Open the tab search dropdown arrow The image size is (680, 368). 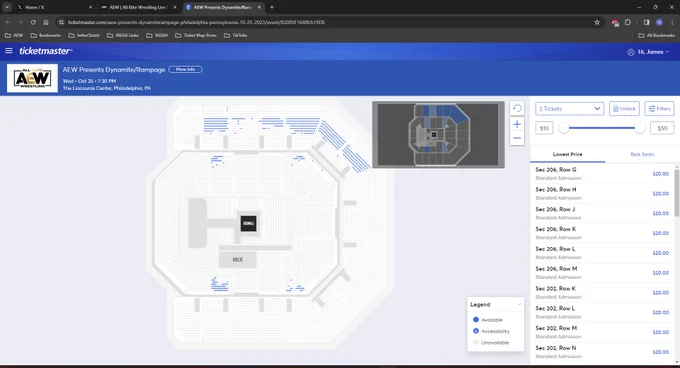[7, 7]
